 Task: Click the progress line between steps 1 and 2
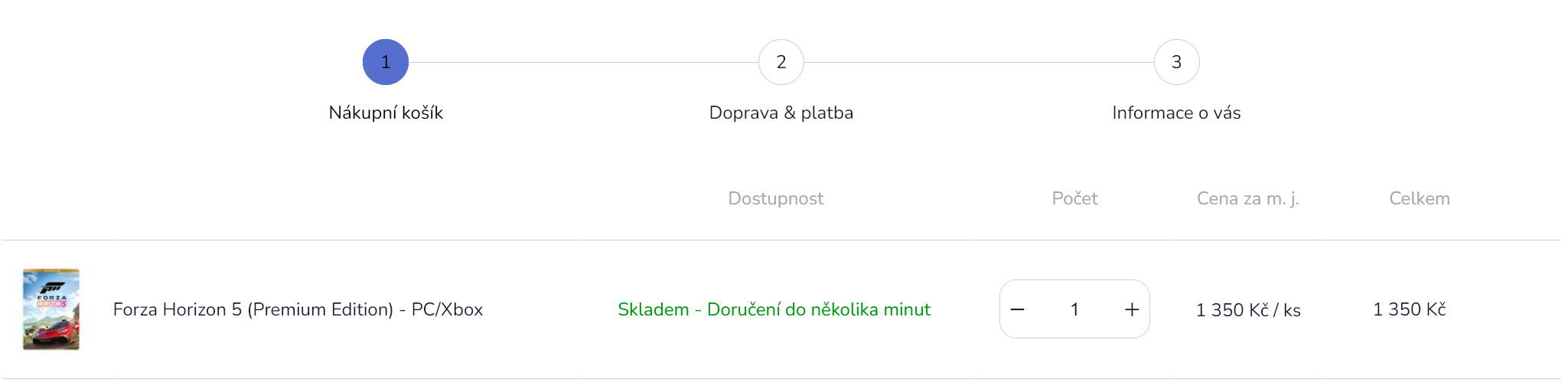pyautogui.click(x=583, y=62)
